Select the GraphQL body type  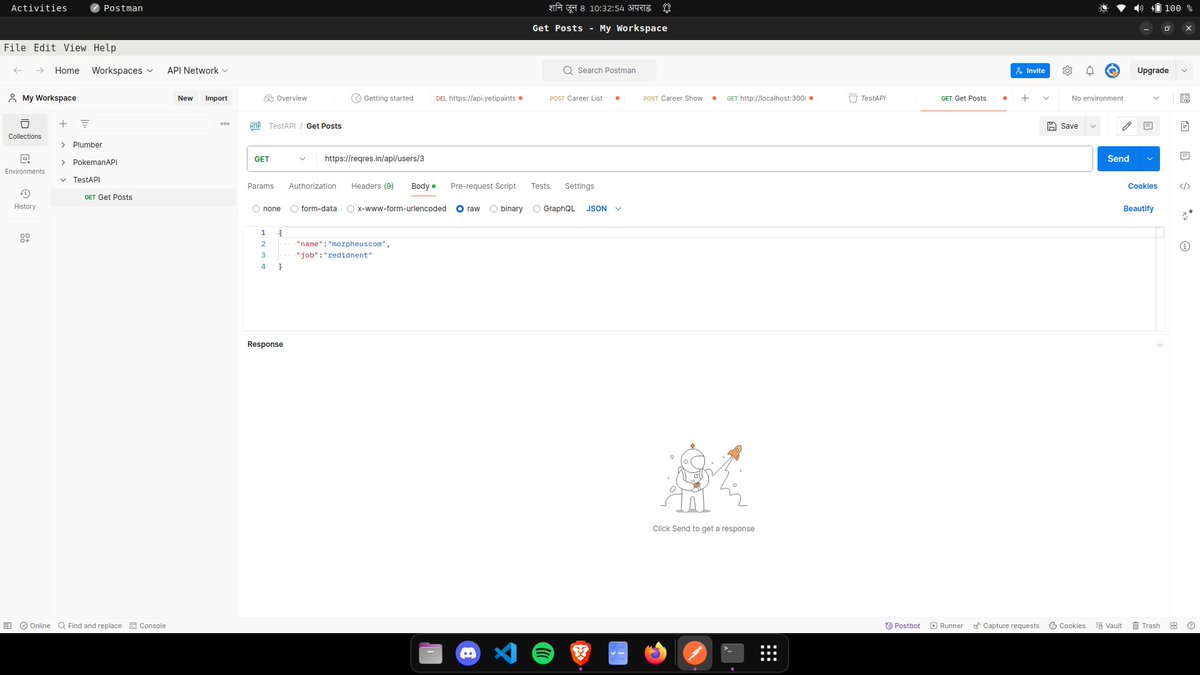pos(554,209)
